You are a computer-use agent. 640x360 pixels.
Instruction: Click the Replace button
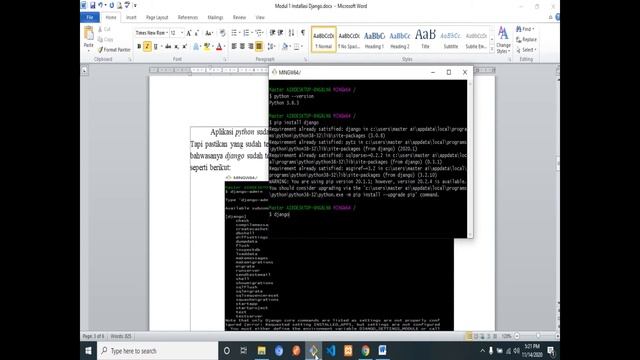coord(526,40)
